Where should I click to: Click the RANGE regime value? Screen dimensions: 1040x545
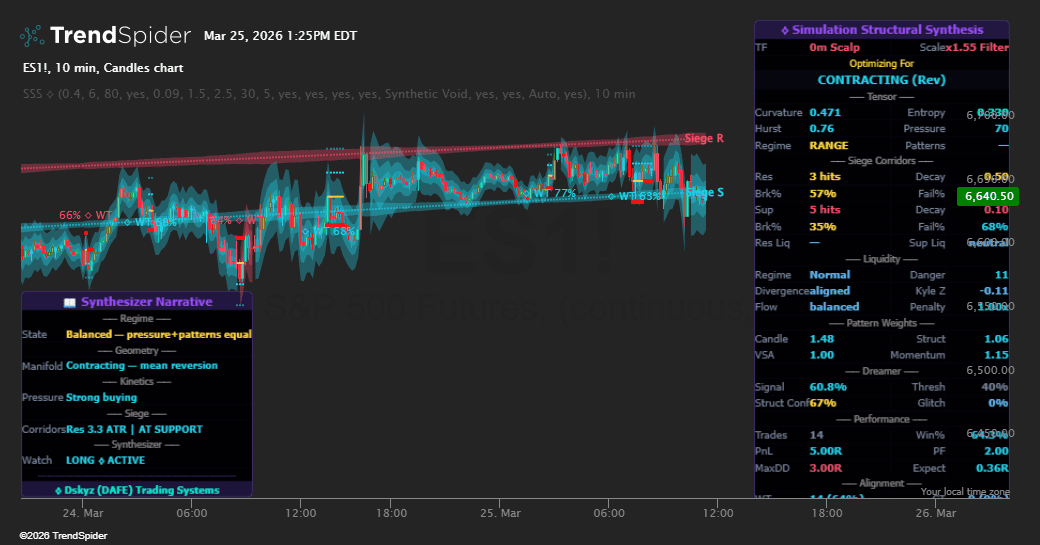point(828,146)
